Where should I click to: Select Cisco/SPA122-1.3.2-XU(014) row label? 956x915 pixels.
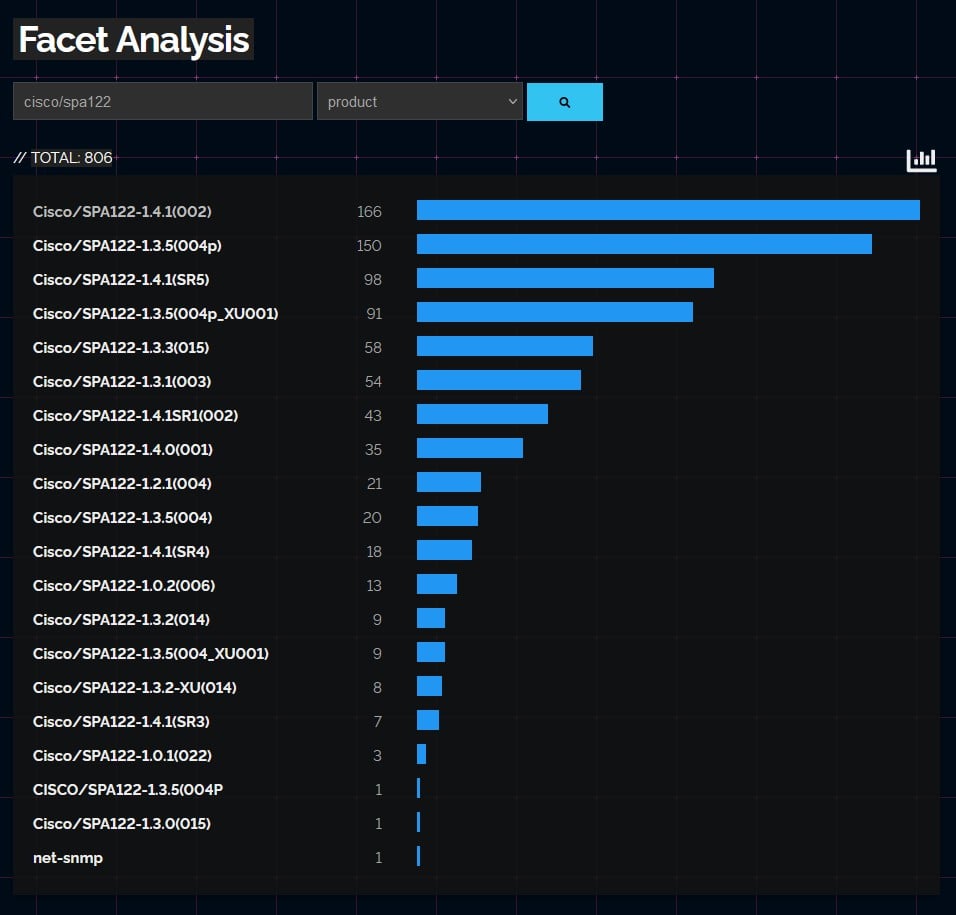(x=135, y=688)
